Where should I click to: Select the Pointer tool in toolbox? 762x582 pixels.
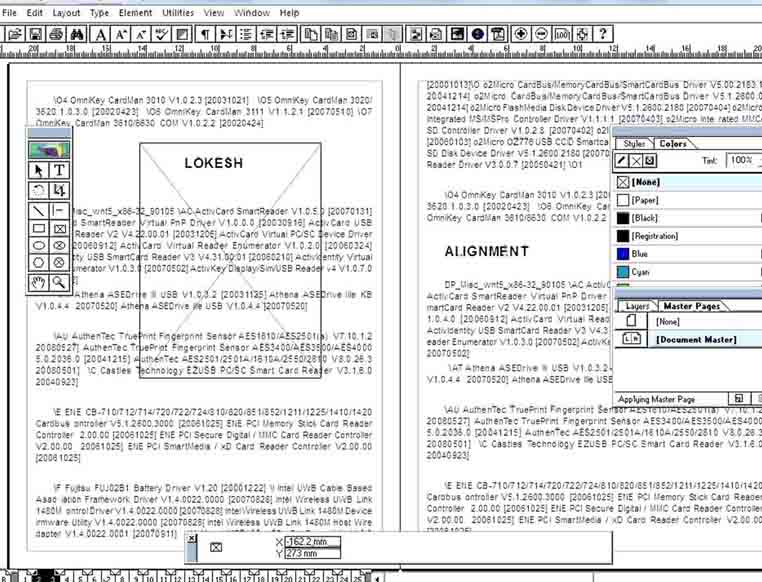click(39, 171)
